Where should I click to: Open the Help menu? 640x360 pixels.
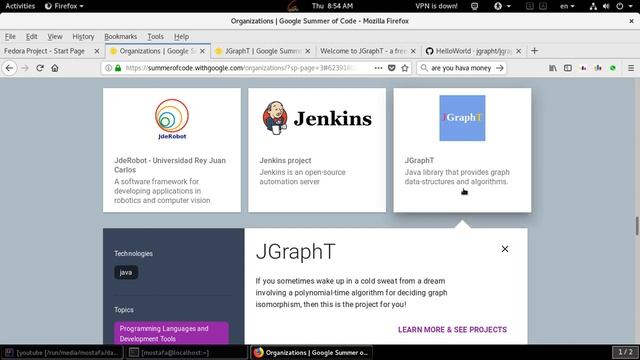181,37
